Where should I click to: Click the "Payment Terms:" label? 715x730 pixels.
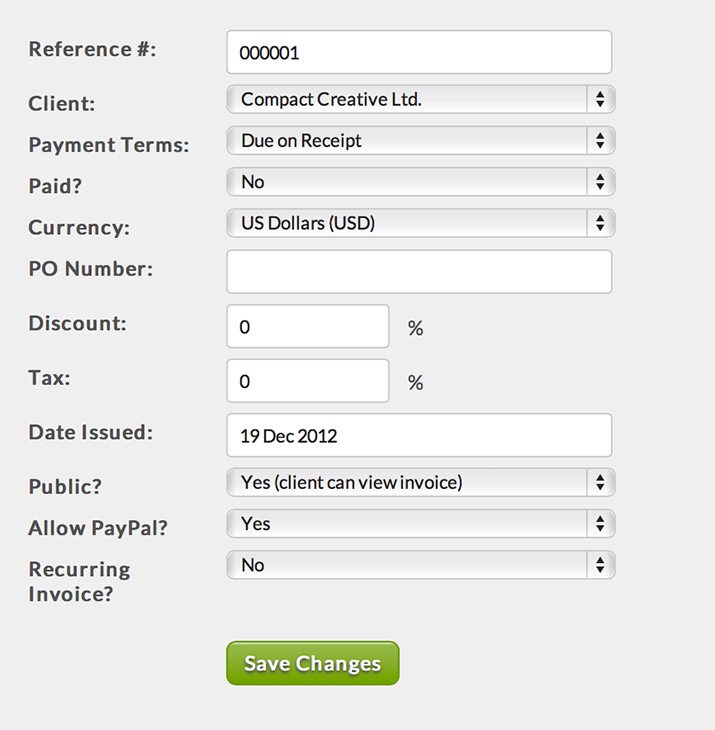point(109,145)
